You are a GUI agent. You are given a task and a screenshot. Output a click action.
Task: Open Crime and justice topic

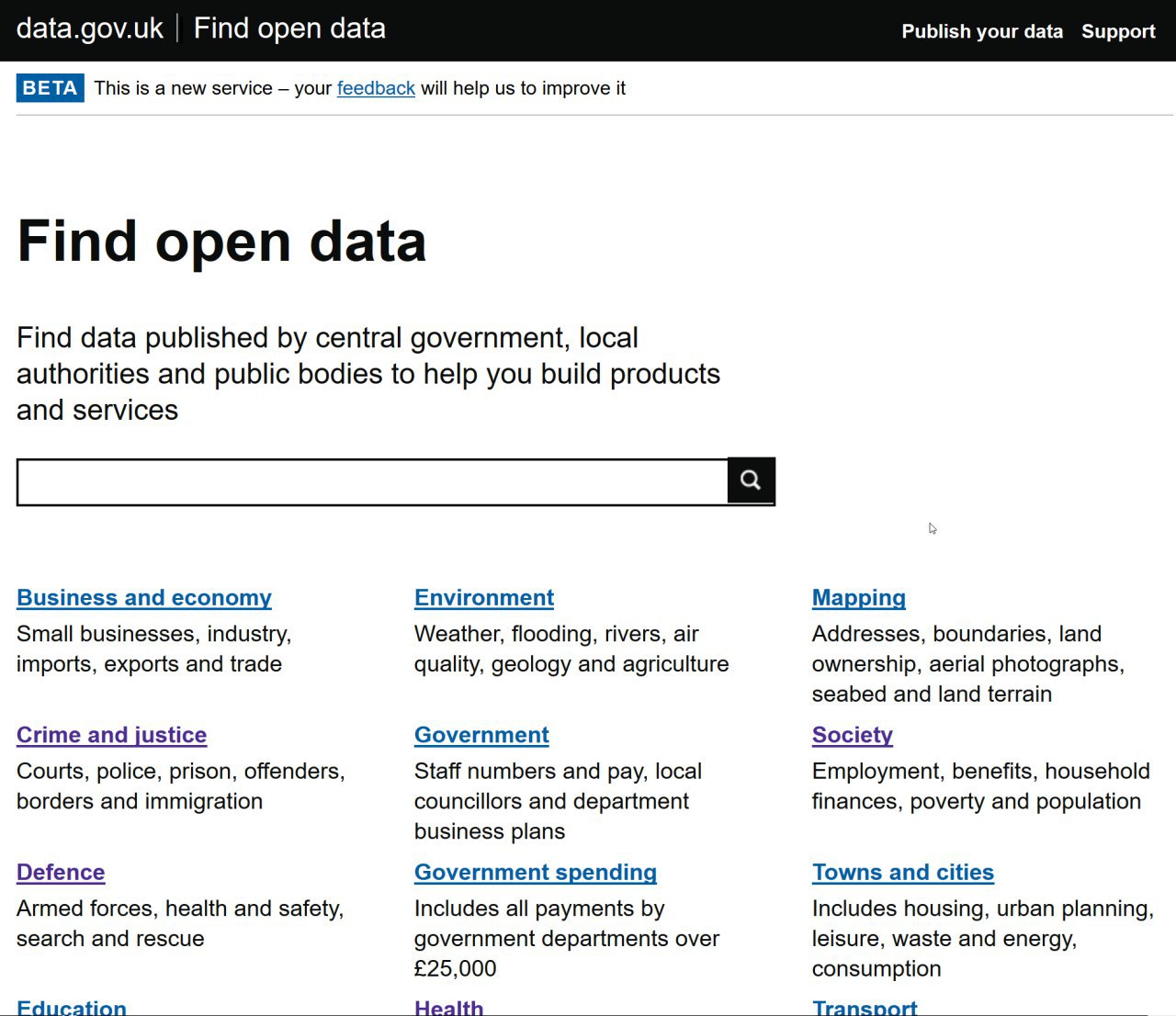111,735
